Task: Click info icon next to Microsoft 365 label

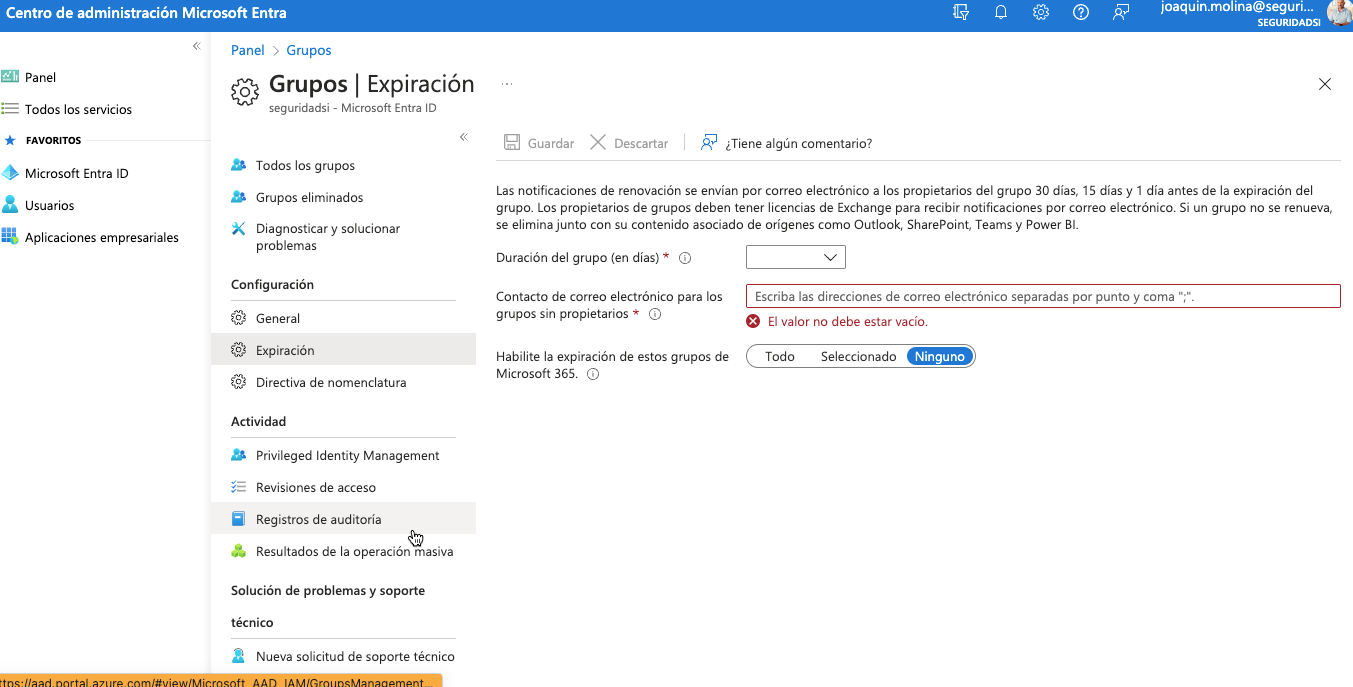Action: pyautogui.click(x=593, y=374)
